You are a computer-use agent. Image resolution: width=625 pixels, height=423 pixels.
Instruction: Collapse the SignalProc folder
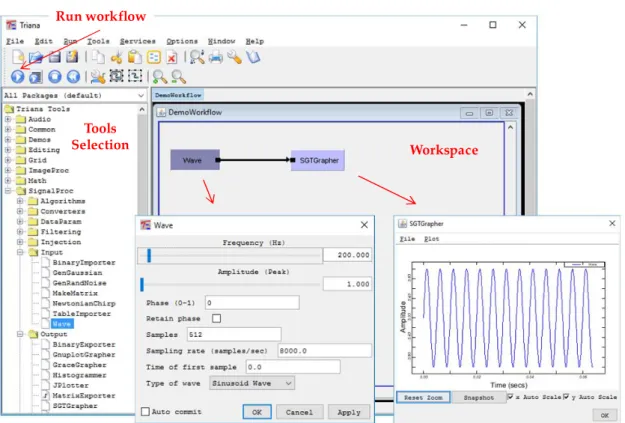click(8, 191)
